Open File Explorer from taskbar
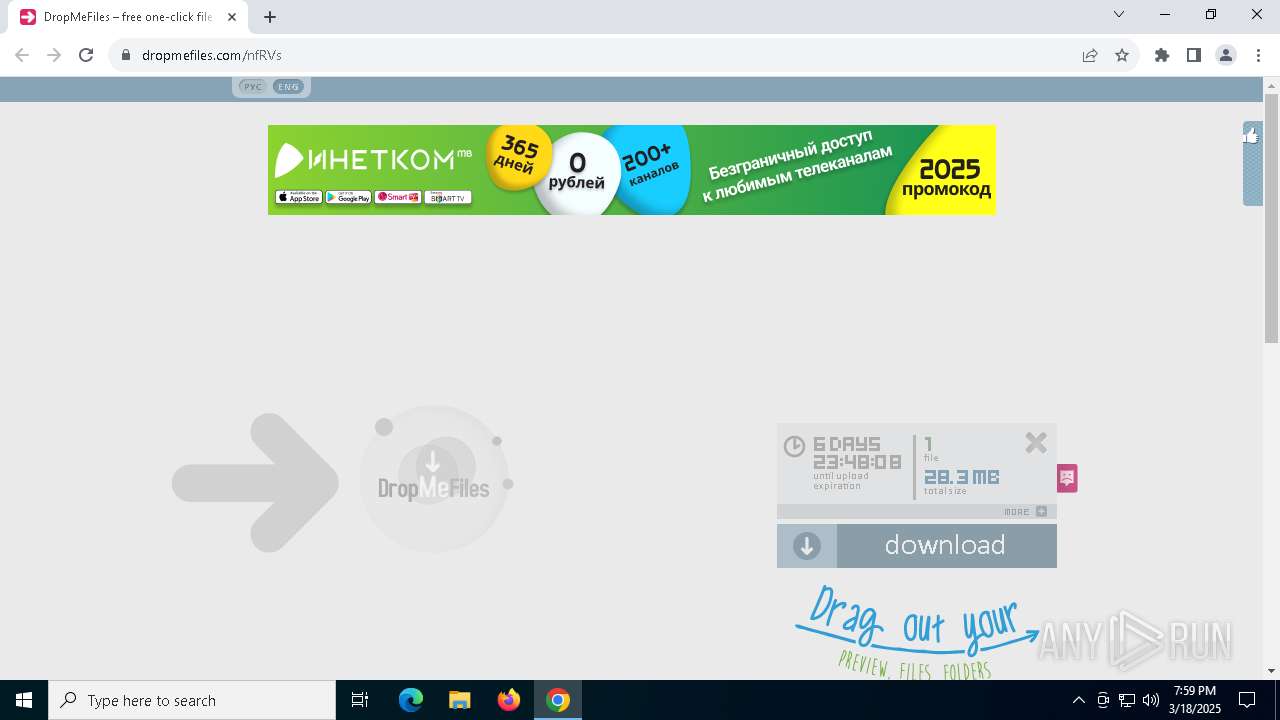This screenshot has width=1280, height=720. coord(460,700)
